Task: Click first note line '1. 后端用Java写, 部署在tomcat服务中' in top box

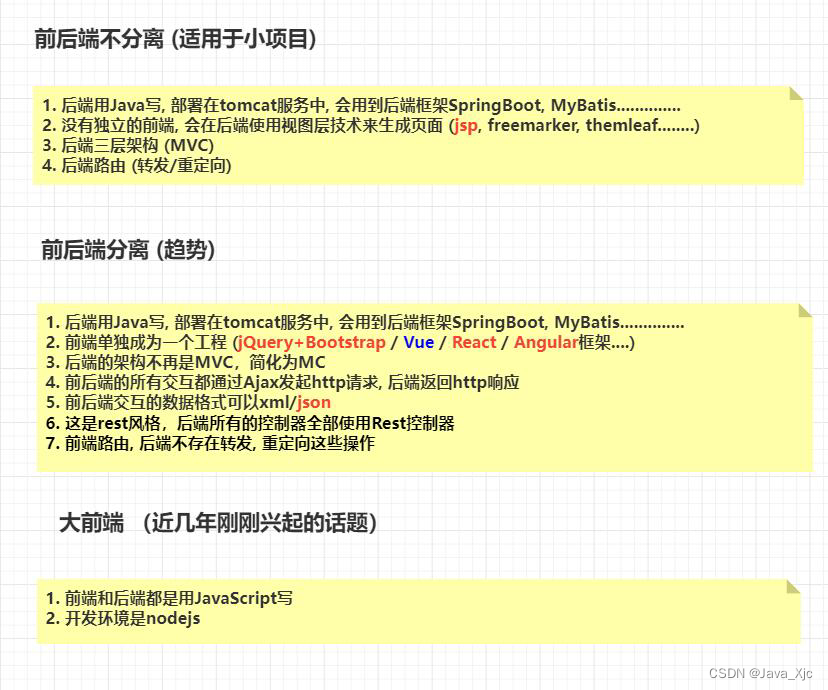Action: pos(361,105)
